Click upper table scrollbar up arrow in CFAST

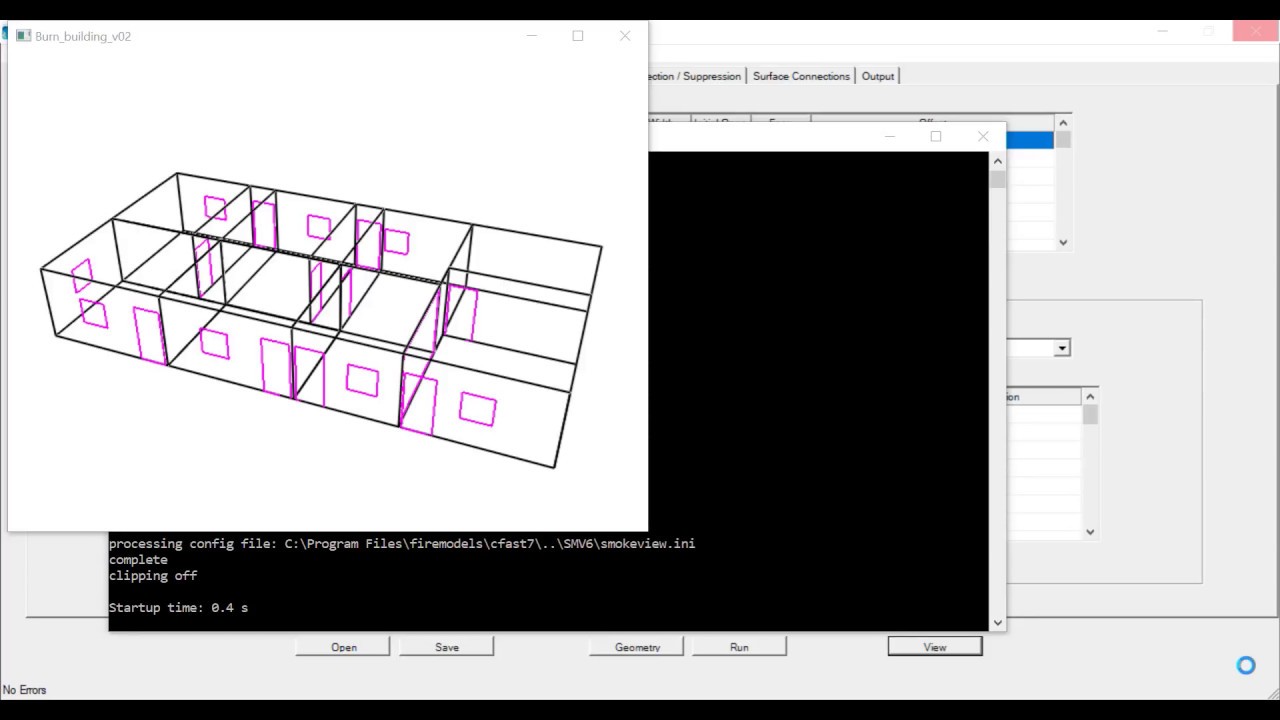click(1063, 123)
